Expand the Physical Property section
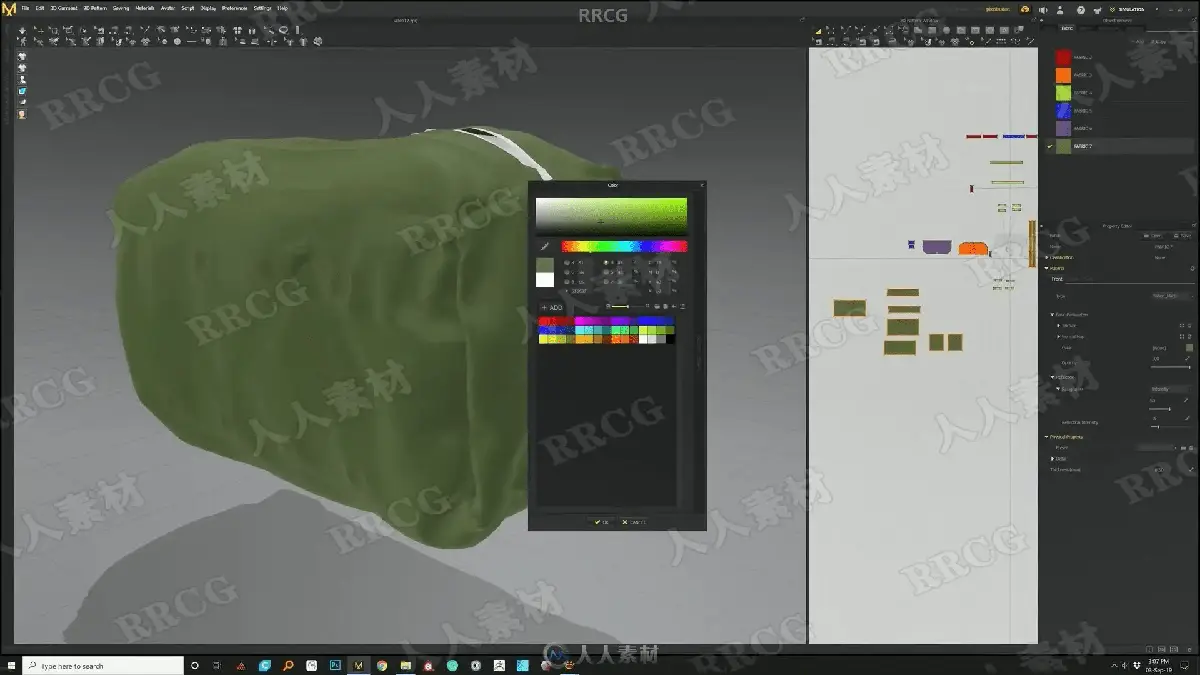 point(1047,437)
